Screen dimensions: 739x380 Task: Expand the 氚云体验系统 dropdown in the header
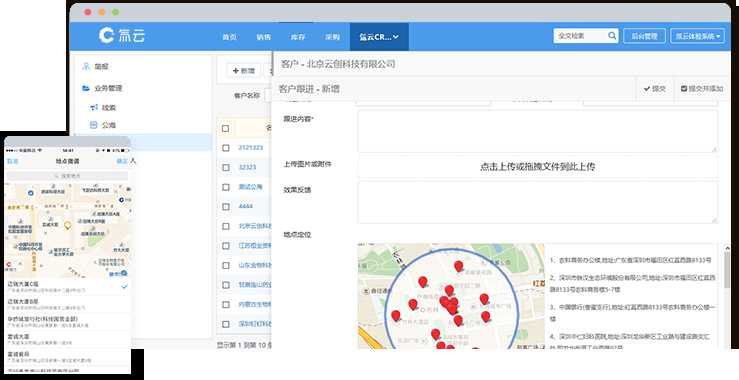(698, 36)
